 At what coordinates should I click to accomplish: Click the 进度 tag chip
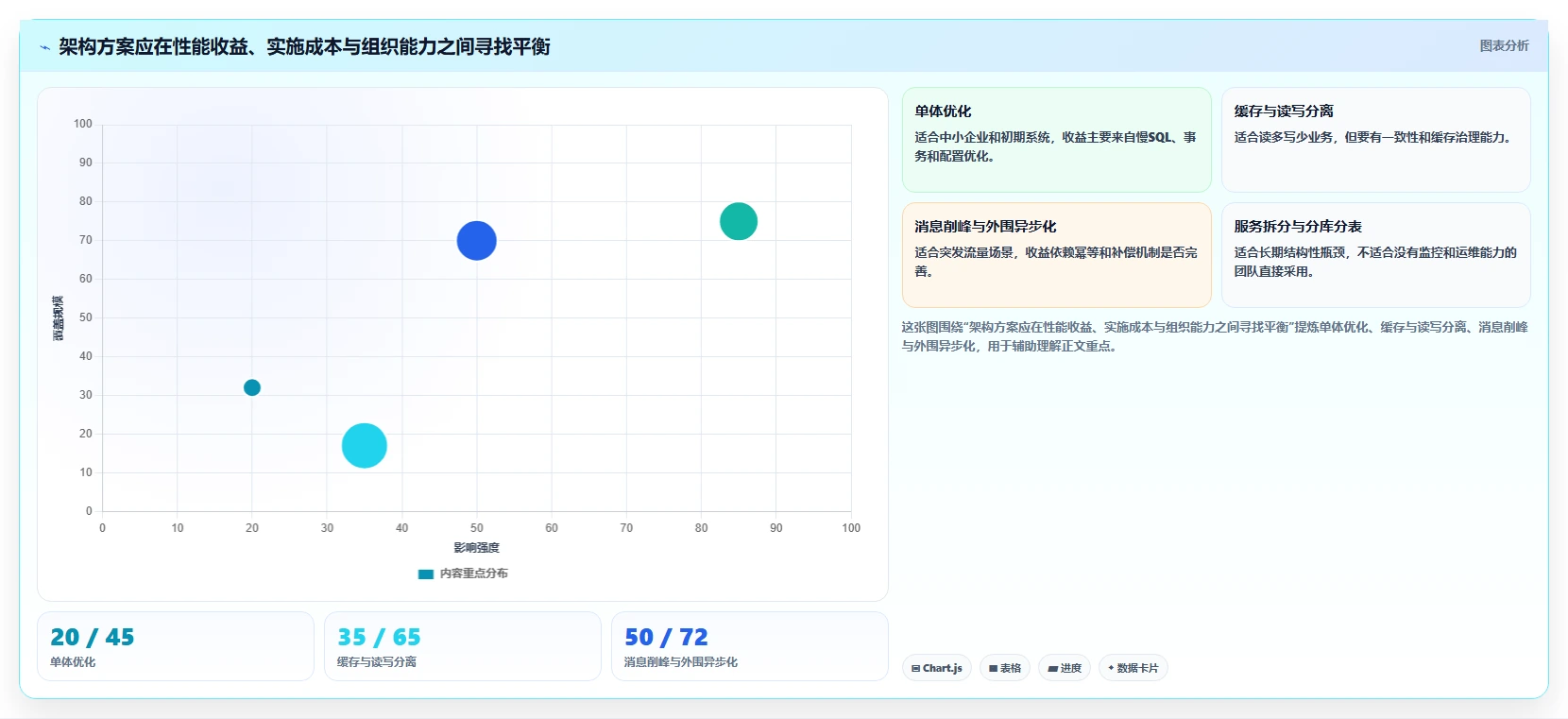1065,668
